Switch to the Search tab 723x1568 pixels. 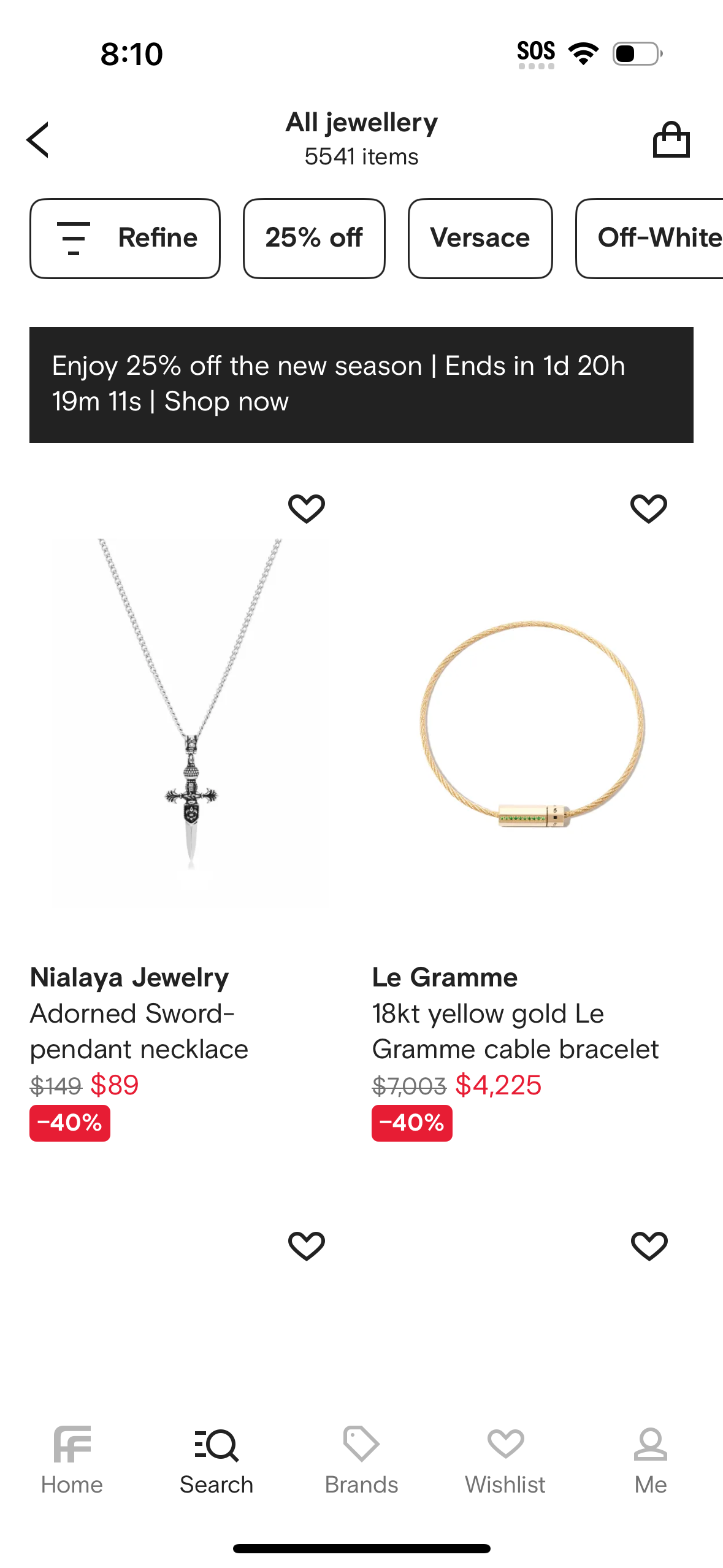tap(216, 1459)
